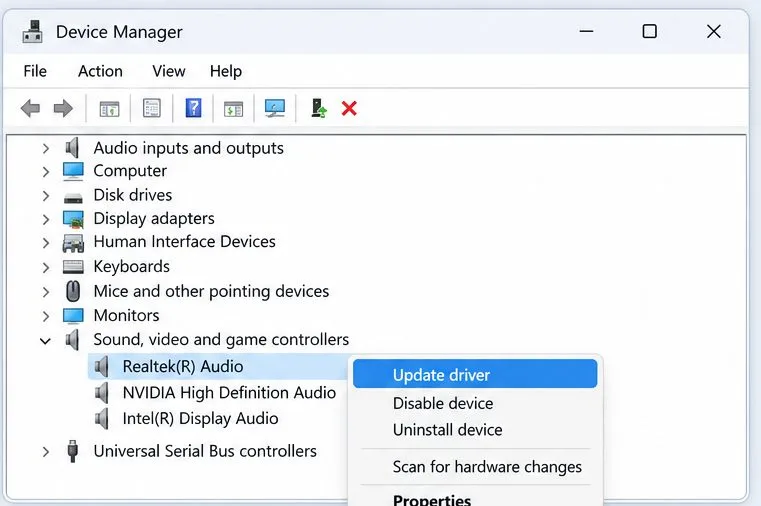Select the NVIDIA High Definition Audio device
The height and width of the screenshot is (506, 761).
(x=229, y=392)
